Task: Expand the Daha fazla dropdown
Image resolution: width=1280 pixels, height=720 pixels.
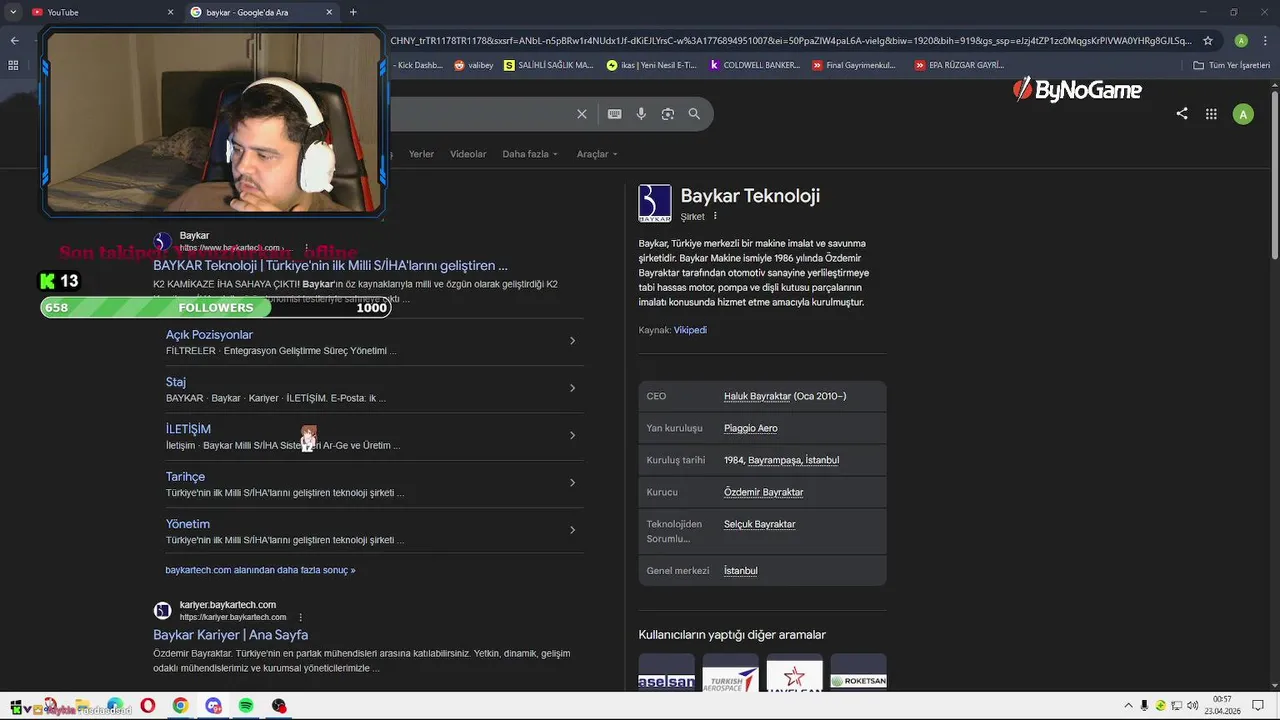Action: [x=530, y=154]
